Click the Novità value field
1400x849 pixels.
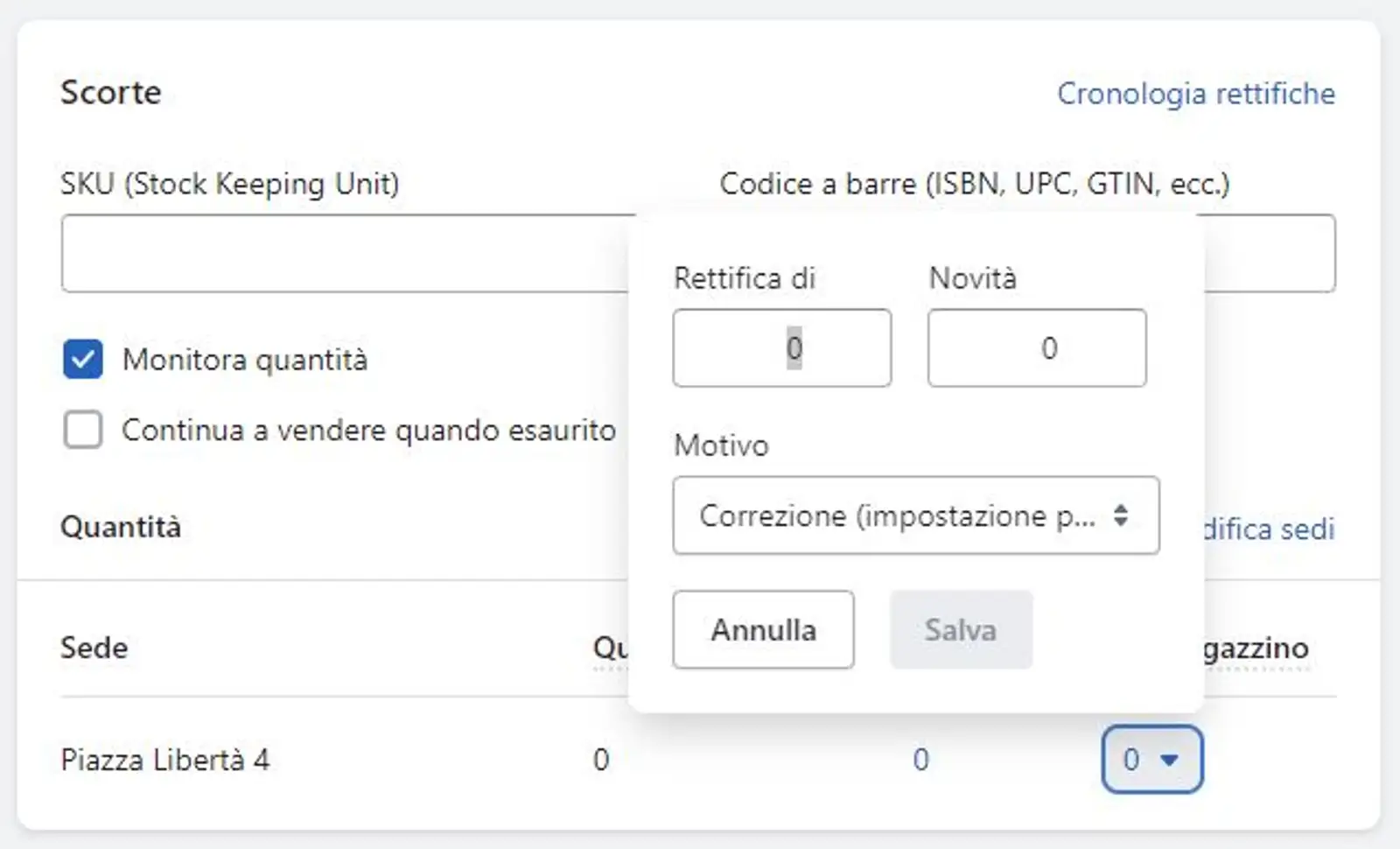(1037, 347)
